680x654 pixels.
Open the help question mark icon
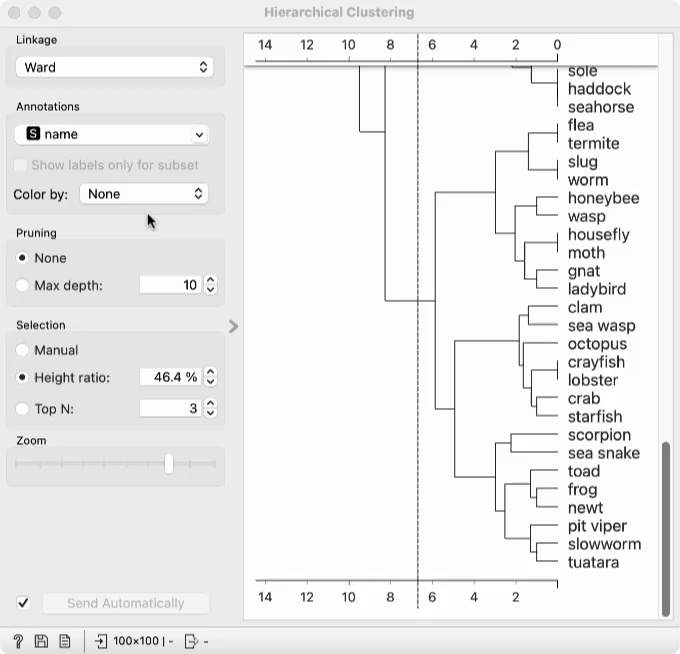point(18,641)
